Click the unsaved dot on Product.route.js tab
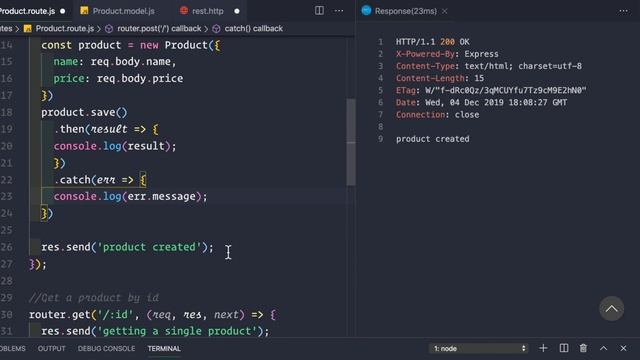Viewport: 640px width, 360px height. click(x=62, y=11)
